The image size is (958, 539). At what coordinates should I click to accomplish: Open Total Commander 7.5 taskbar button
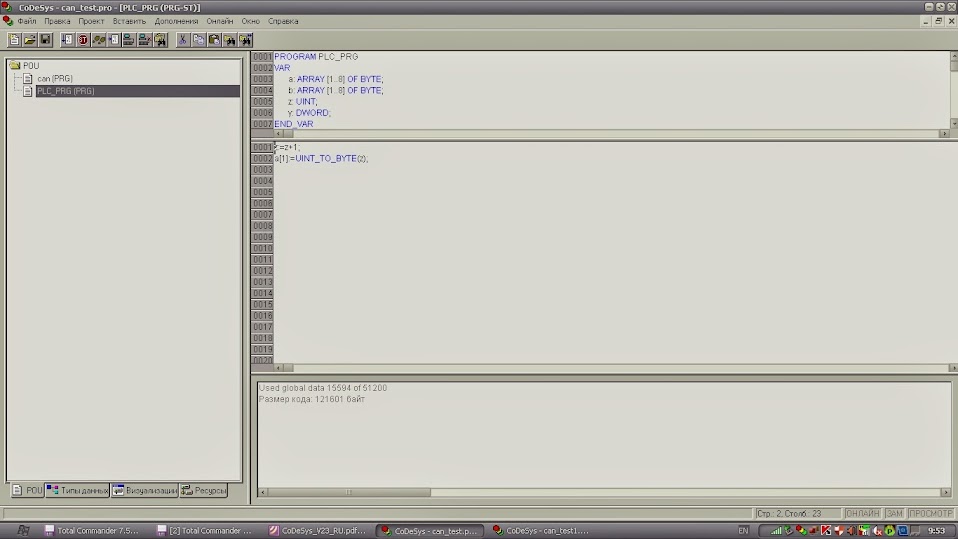click(x=92, y=530)
